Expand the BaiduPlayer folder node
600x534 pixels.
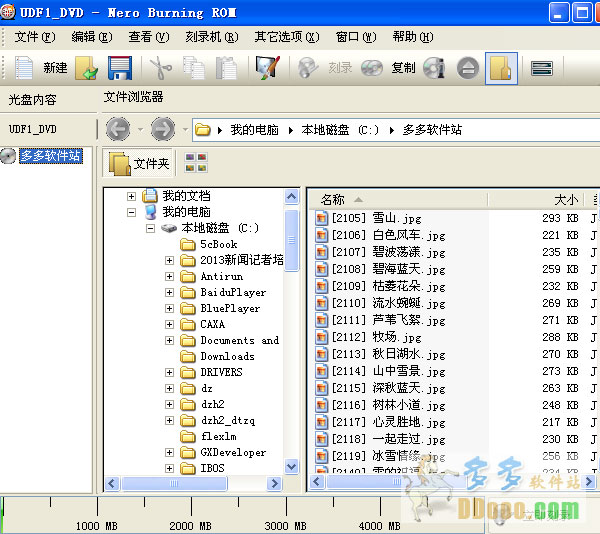[x=169, y=292]
